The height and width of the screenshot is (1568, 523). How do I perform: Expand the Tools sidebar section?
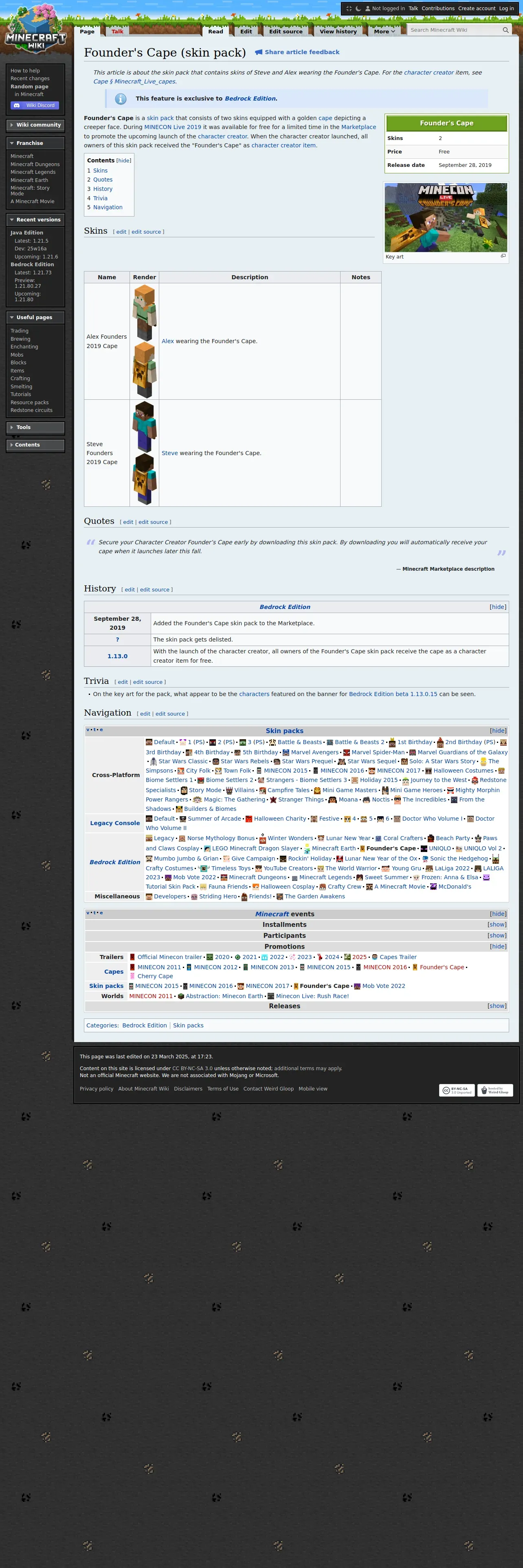click(35, 427)
